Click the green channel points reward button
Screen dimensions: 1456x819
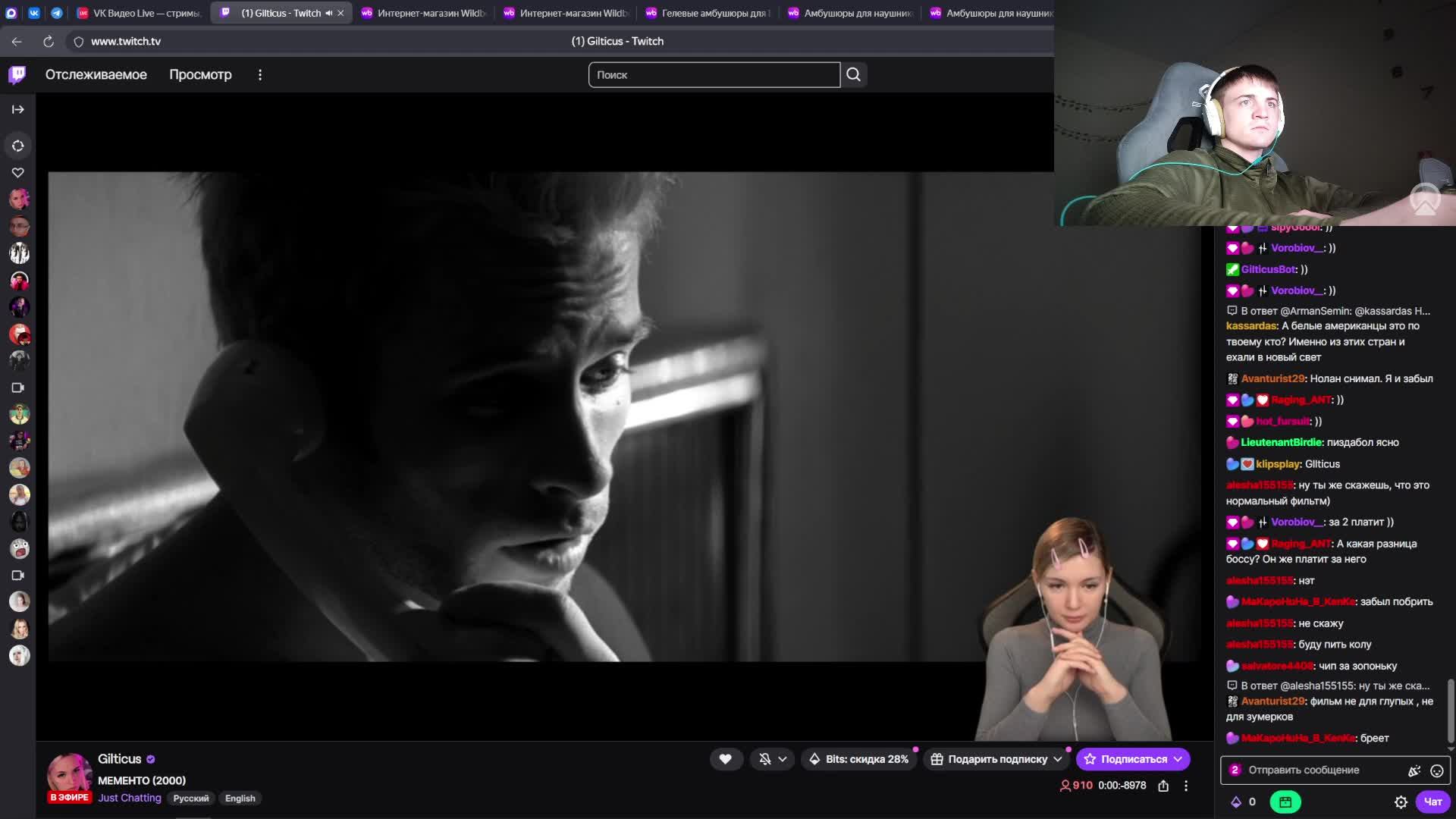click(x=1285, y=802)
